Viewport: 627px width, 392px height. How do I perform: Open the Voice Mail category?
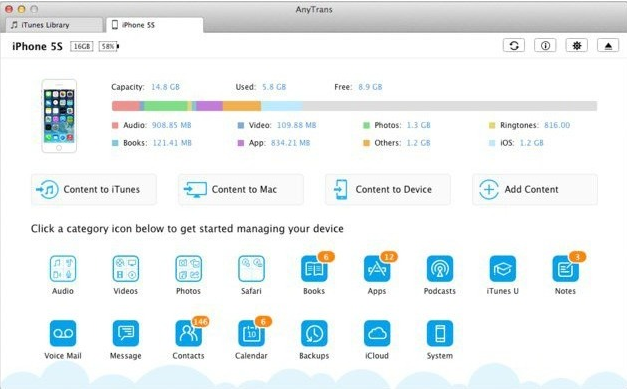click(63, 333)
